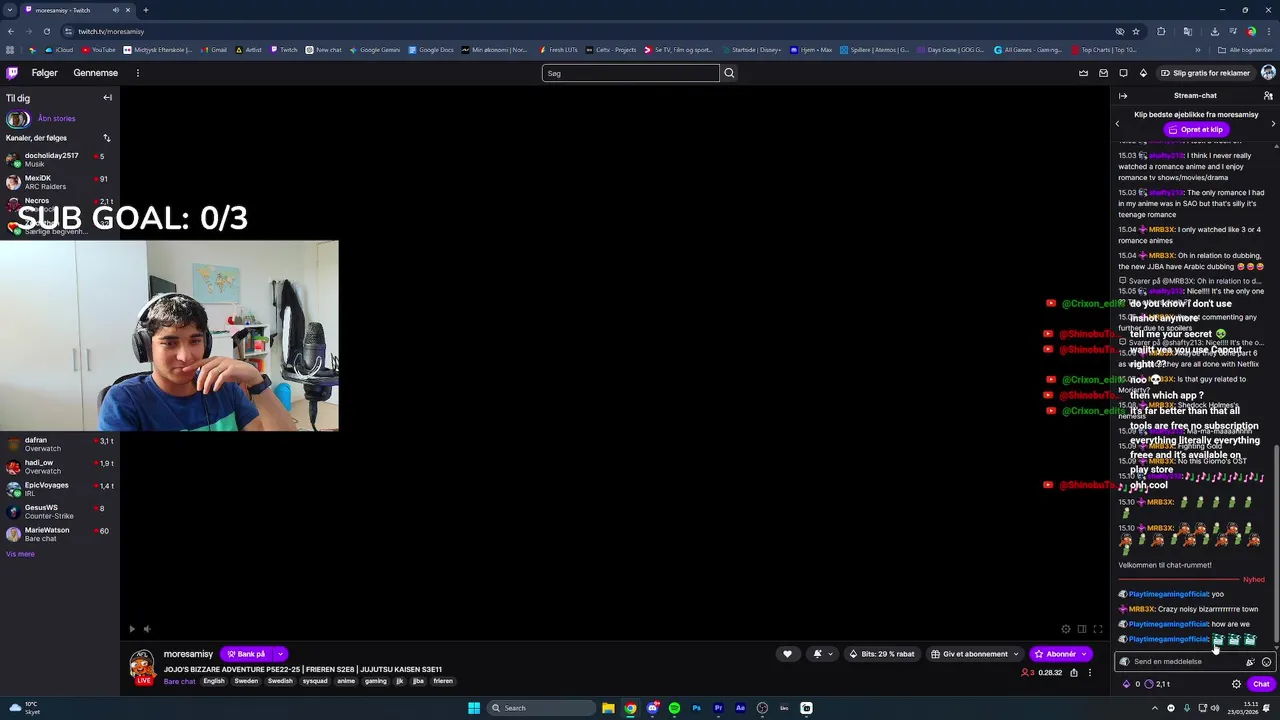Open Windows Start button on taskbar
This screenshot has width=1280, height=720.
pyautogui.click(x=474, y=708)
